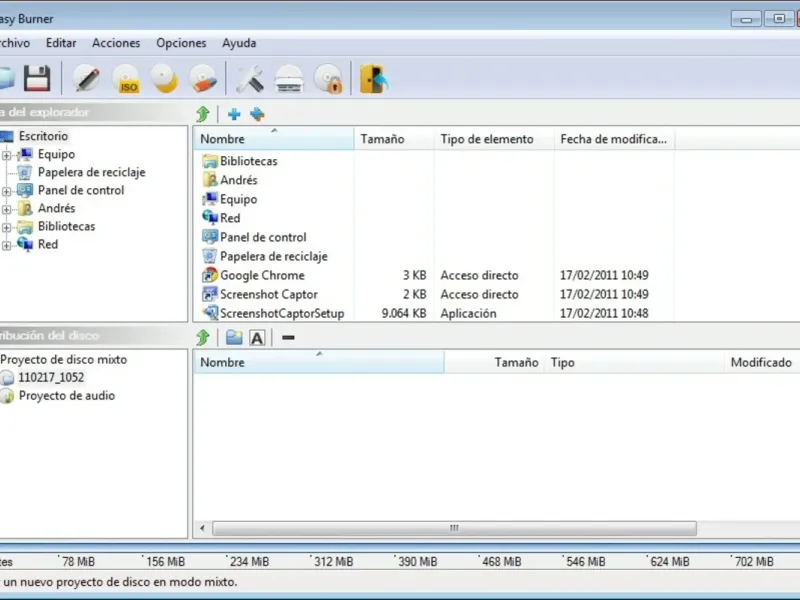Image resolution: width=800 pixels, height=600 pixels.
Task: Open the Opciones menu
Action: pos(181,43)
